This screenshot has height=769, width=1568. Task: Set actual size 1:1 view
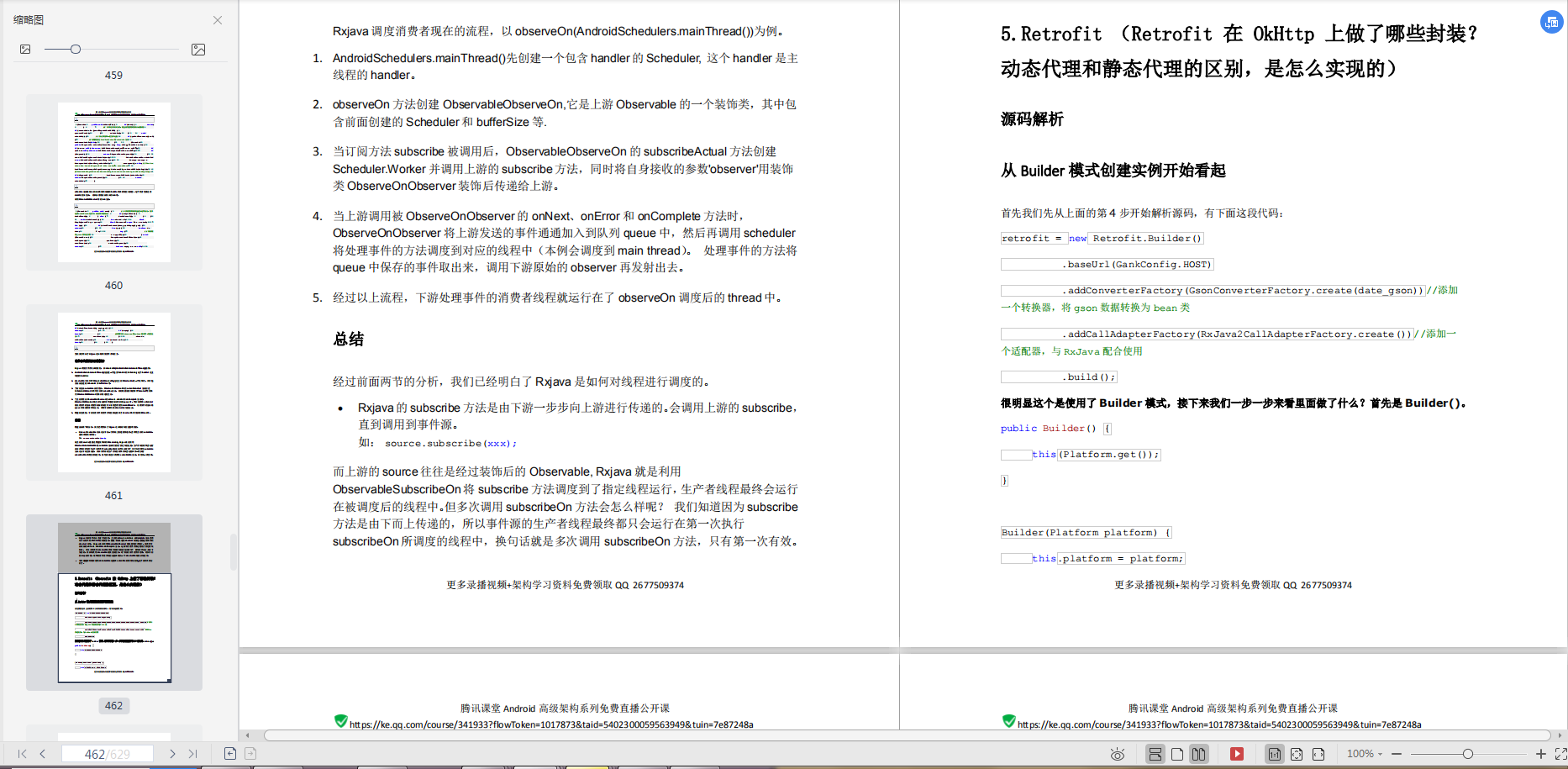[x=1275, y=754]
